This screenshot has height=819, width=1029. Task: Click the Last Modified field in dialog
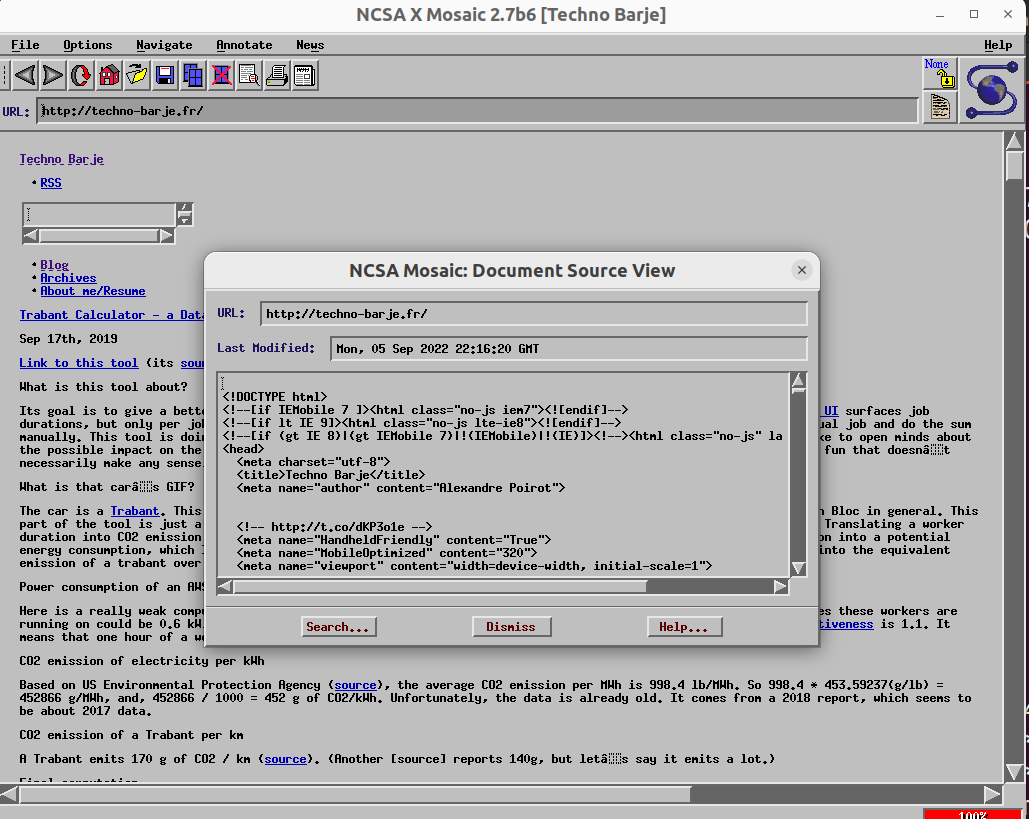point(568,348)
